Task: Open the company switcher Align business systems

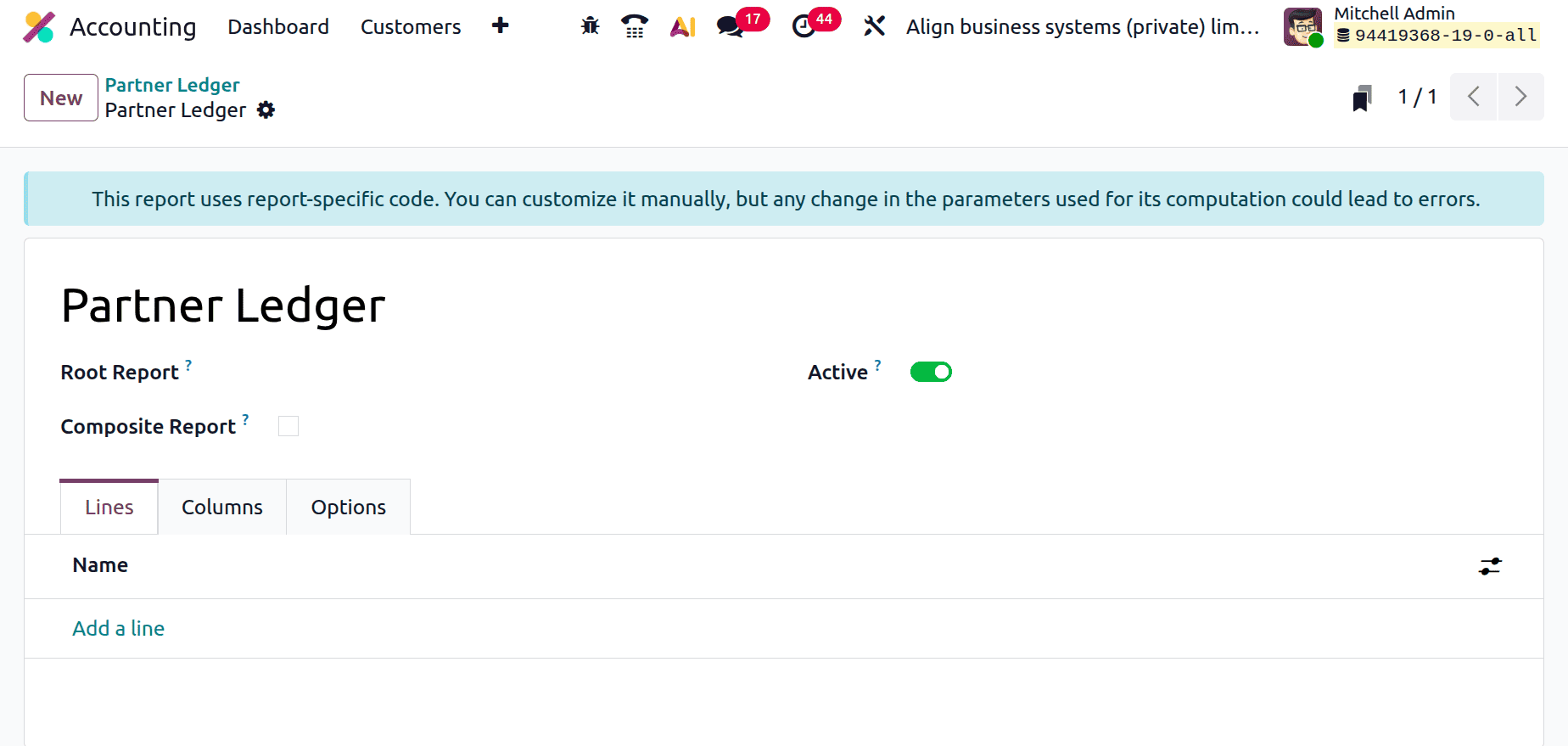Action: (1083, 27)
